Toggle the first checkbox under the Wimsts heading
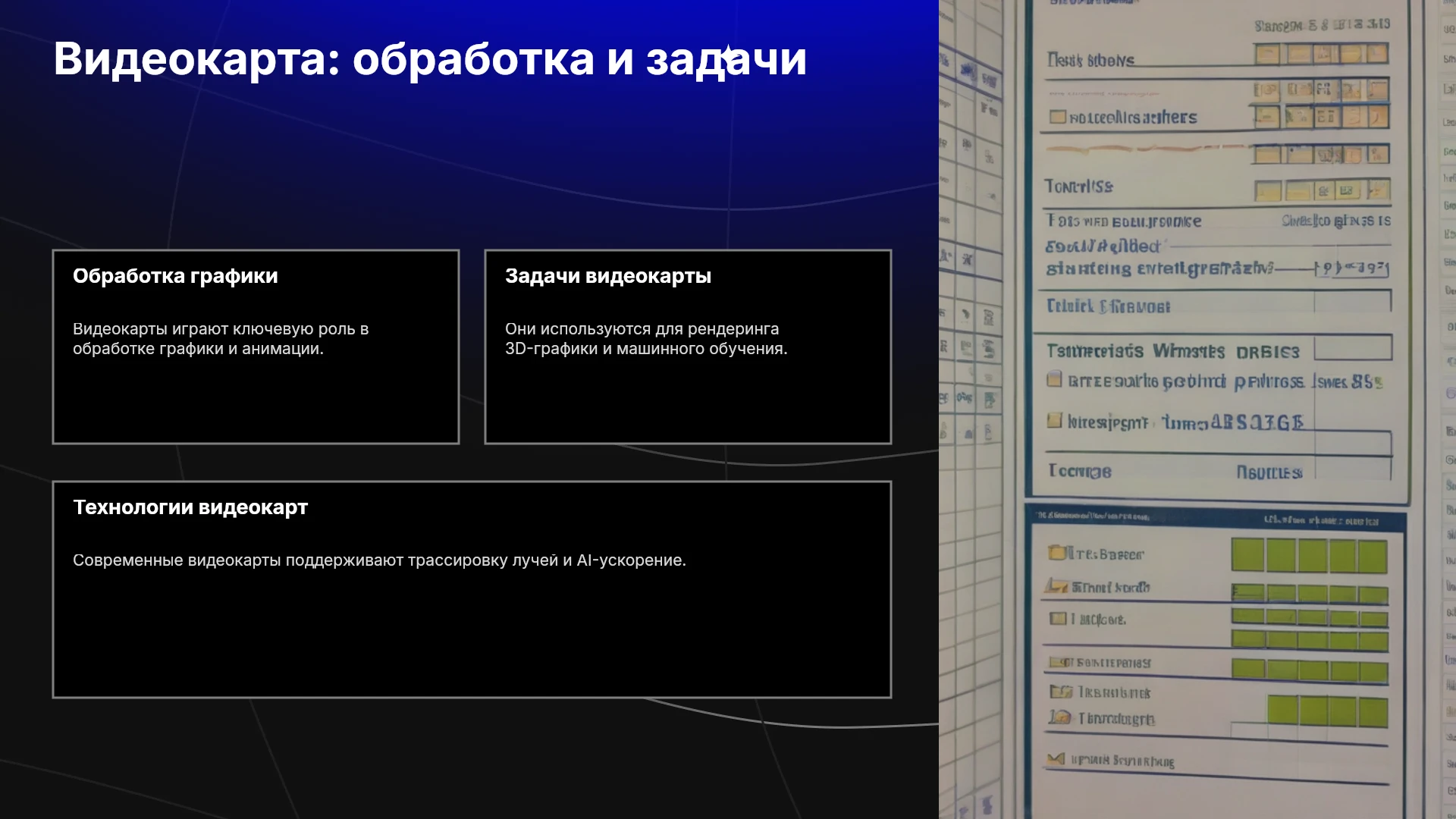Screen dimensions: 1456x819 (1054, 379)
